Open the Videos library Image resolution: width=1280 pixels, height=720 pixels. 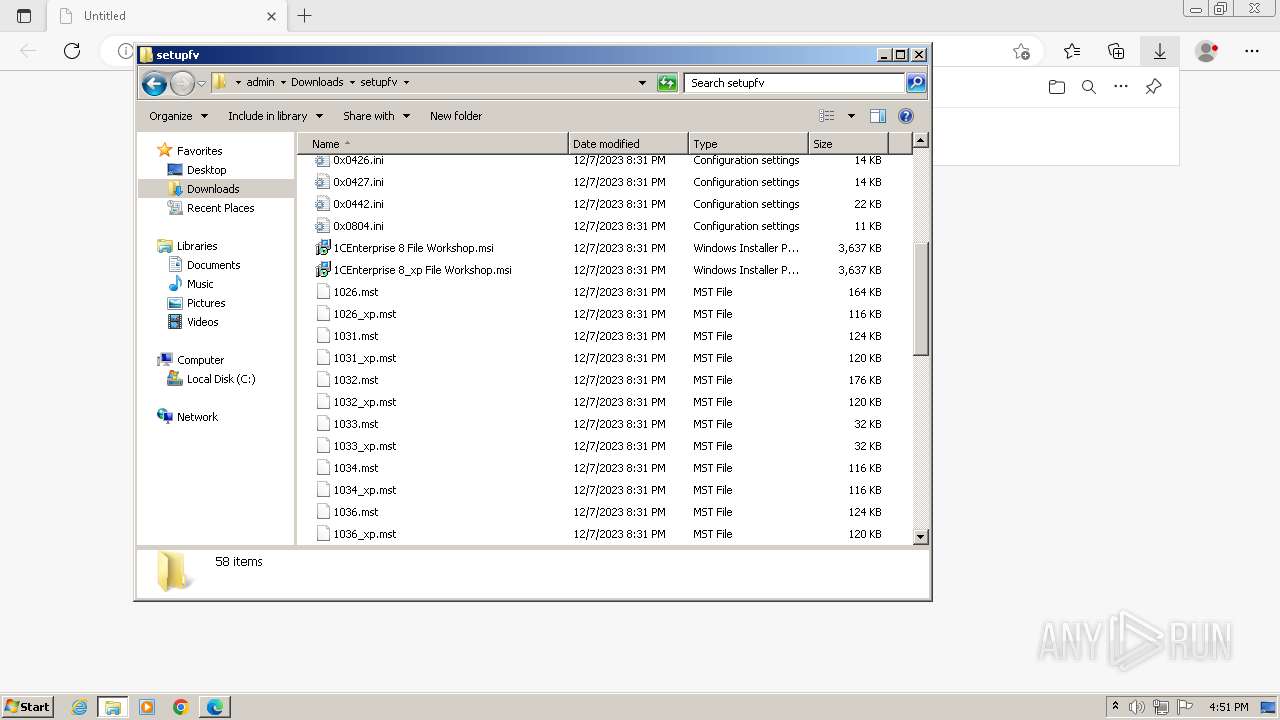202,322
